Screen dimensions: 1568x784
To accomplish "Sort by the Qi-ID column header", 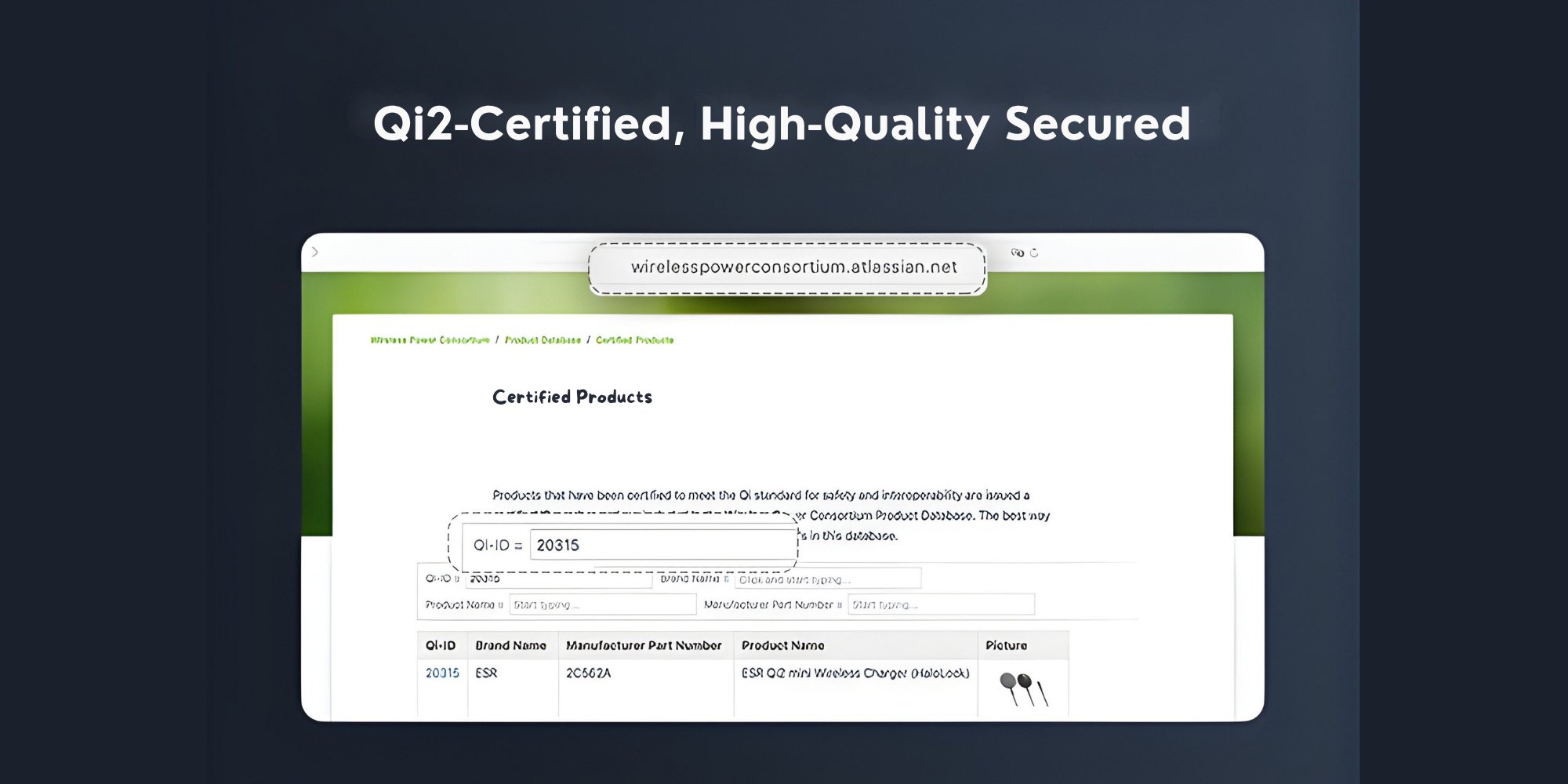I will click(441, 645).
